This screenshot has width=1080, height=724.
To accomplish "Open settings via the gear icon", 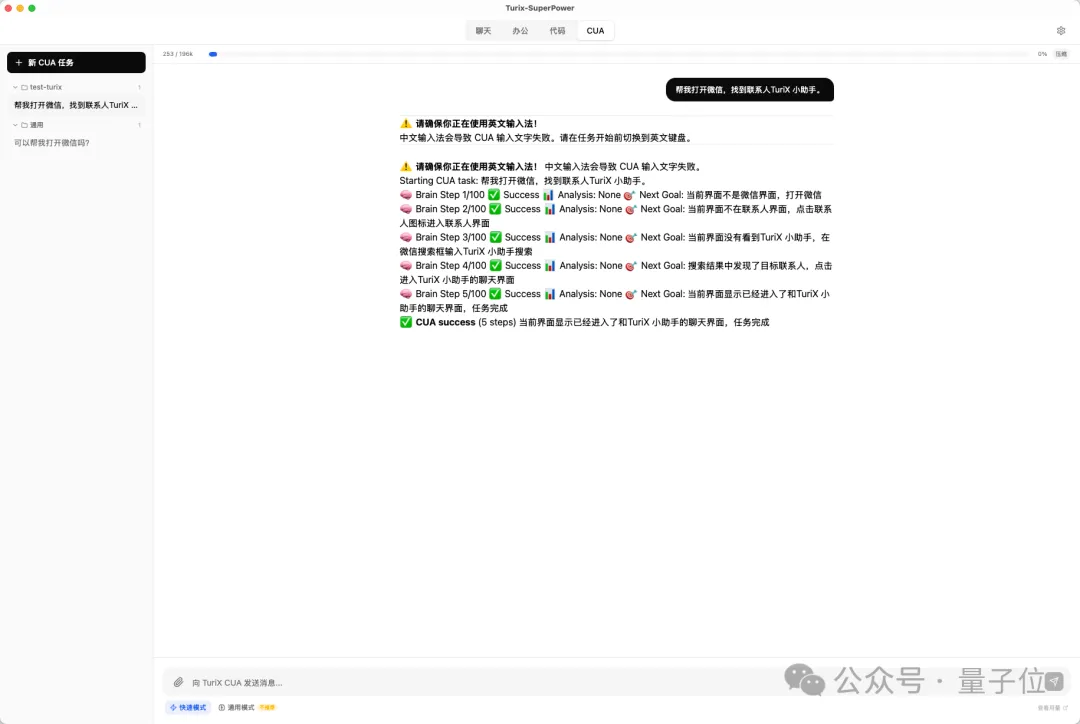I will click(x=1061, y=31).
